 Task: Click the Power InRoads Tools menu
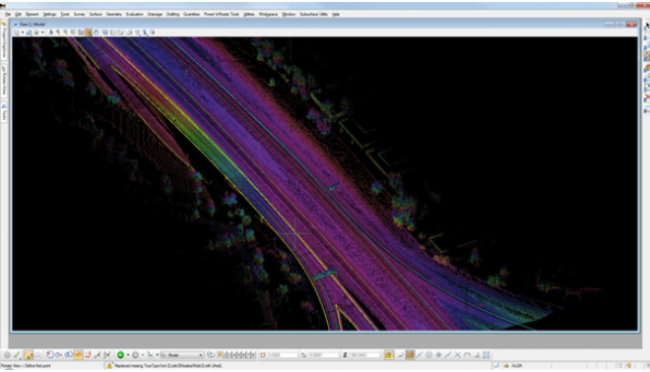221,14
